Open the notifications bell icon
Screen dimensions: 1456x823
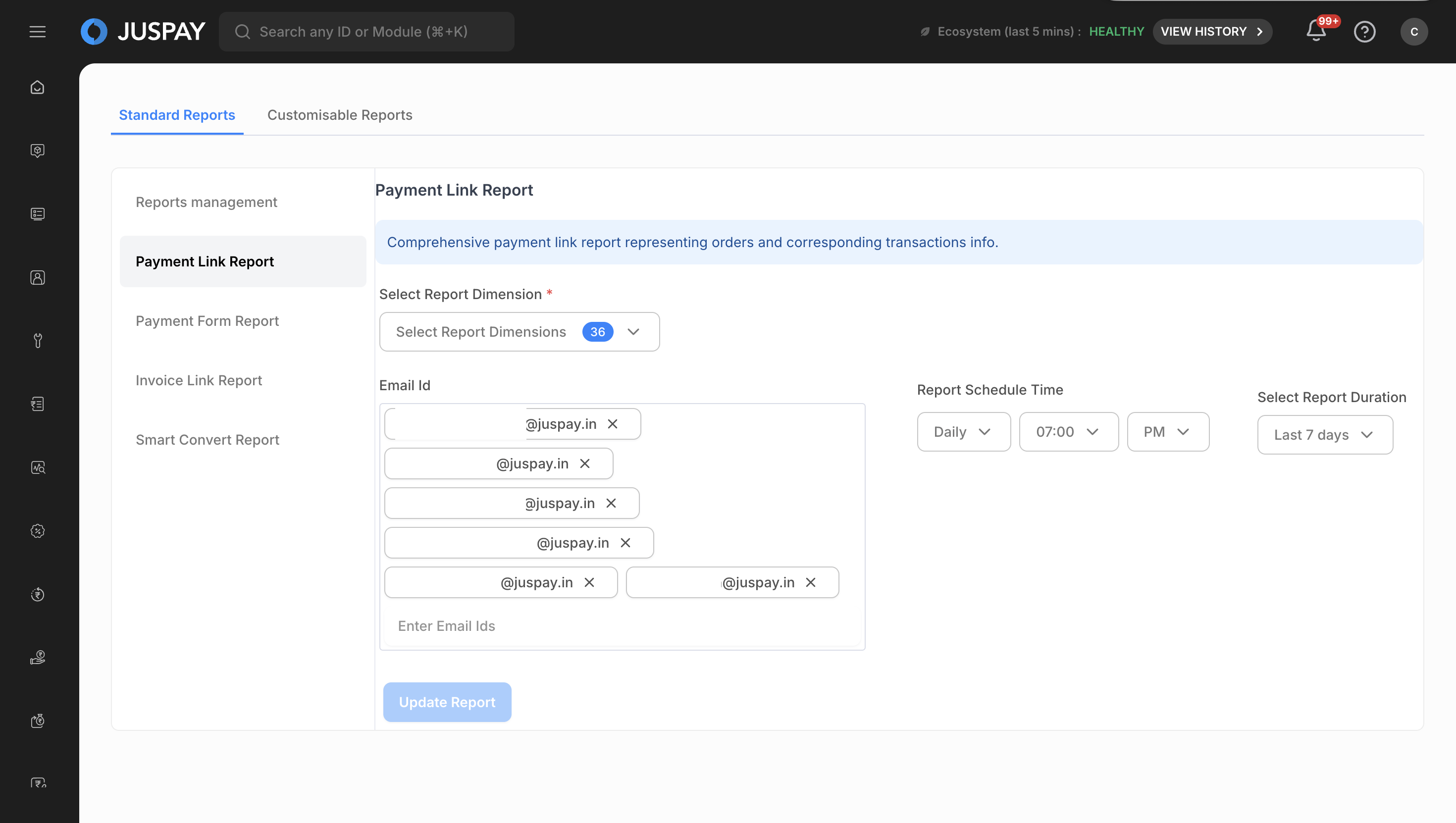[x=1316, y=32]
